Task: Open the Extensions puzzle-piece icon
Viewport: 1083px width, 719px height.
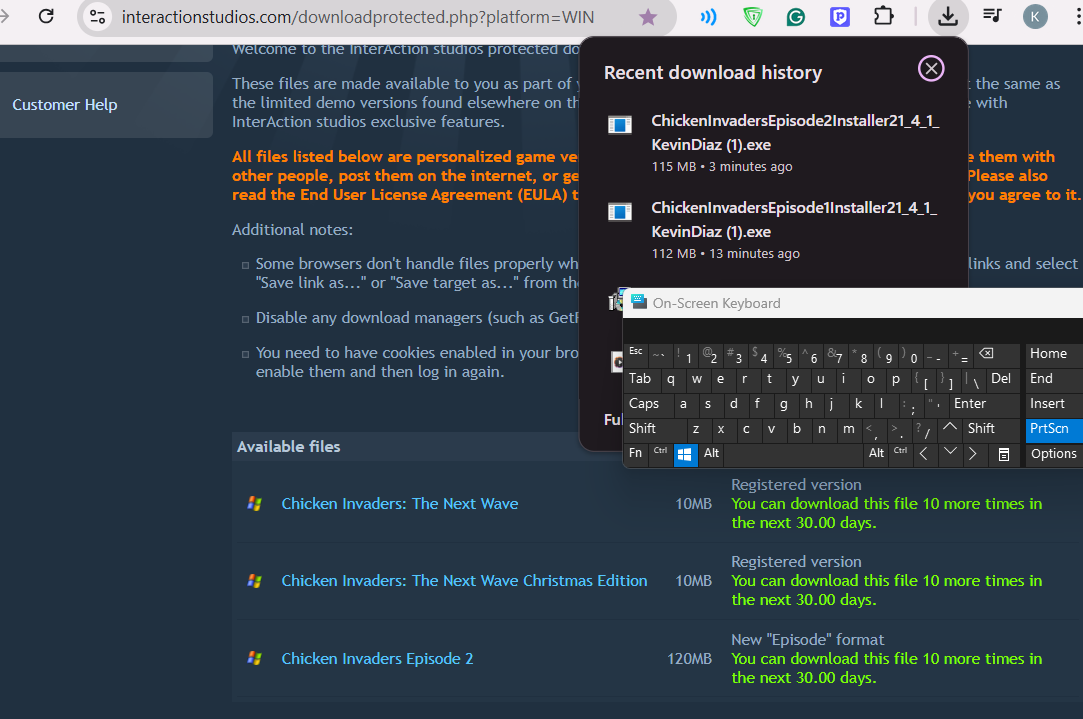Action: [883, 17]
